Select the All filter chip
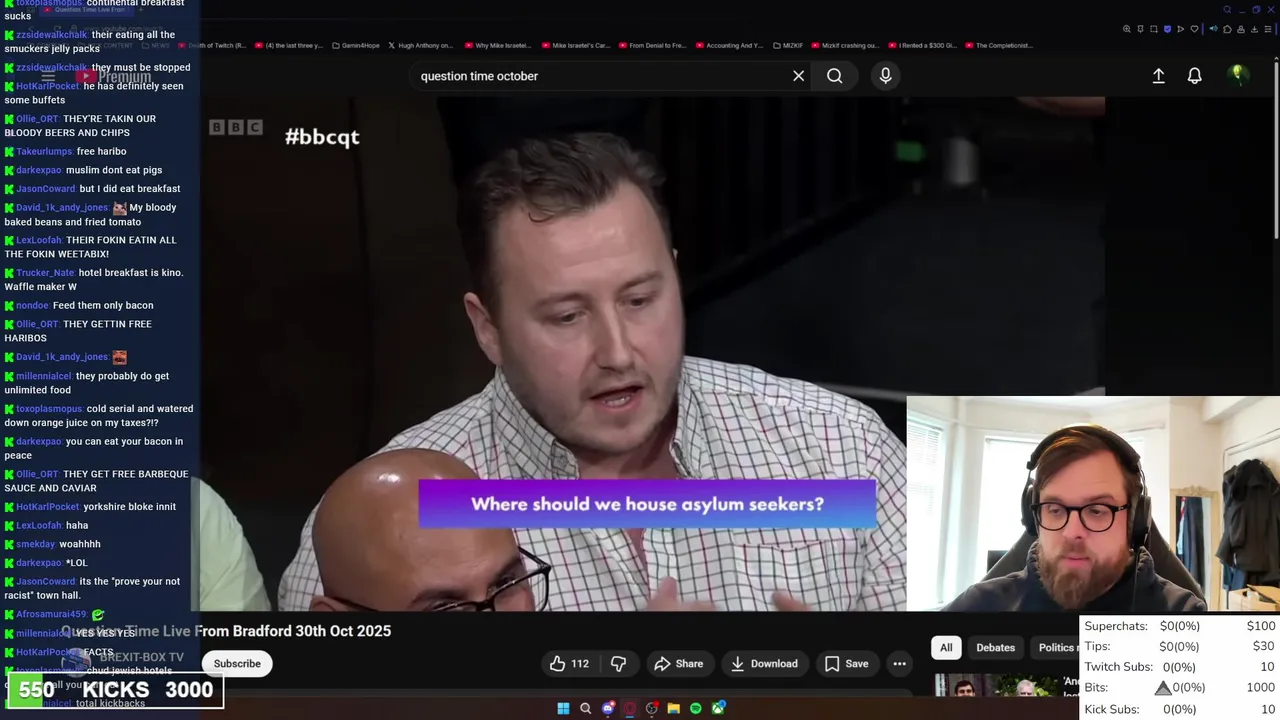 [946, 647]
